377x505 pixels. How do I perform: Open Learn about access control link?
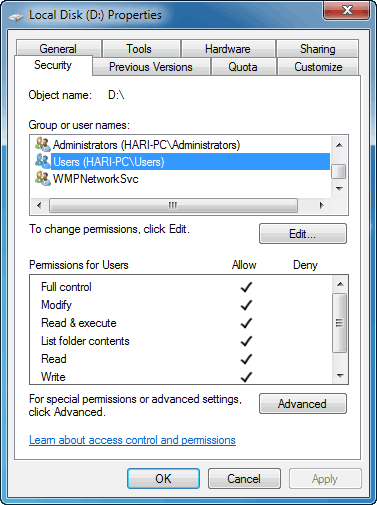(132, 440)
